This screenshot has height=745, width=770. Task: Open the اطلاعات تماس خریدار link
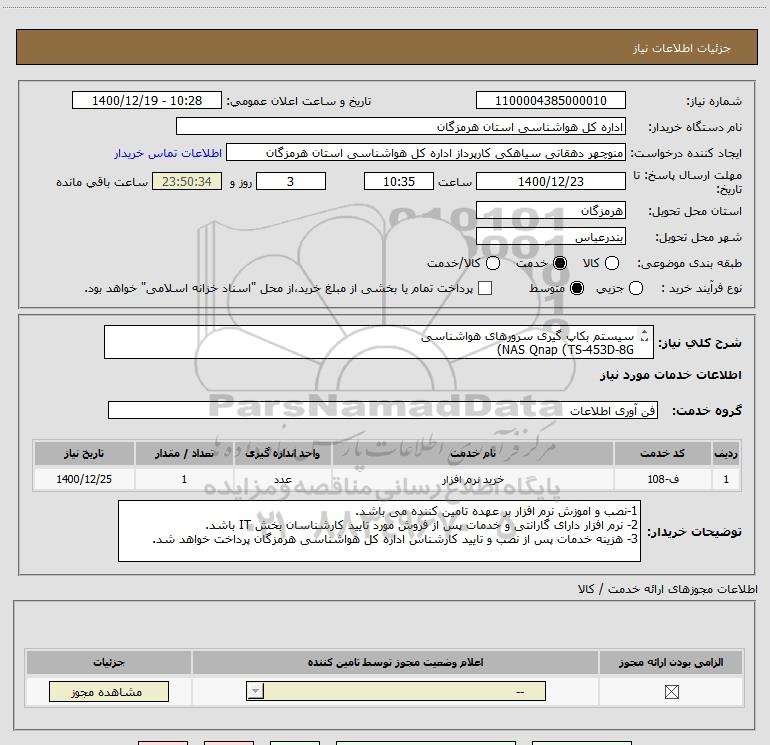[x=168, y=153]
